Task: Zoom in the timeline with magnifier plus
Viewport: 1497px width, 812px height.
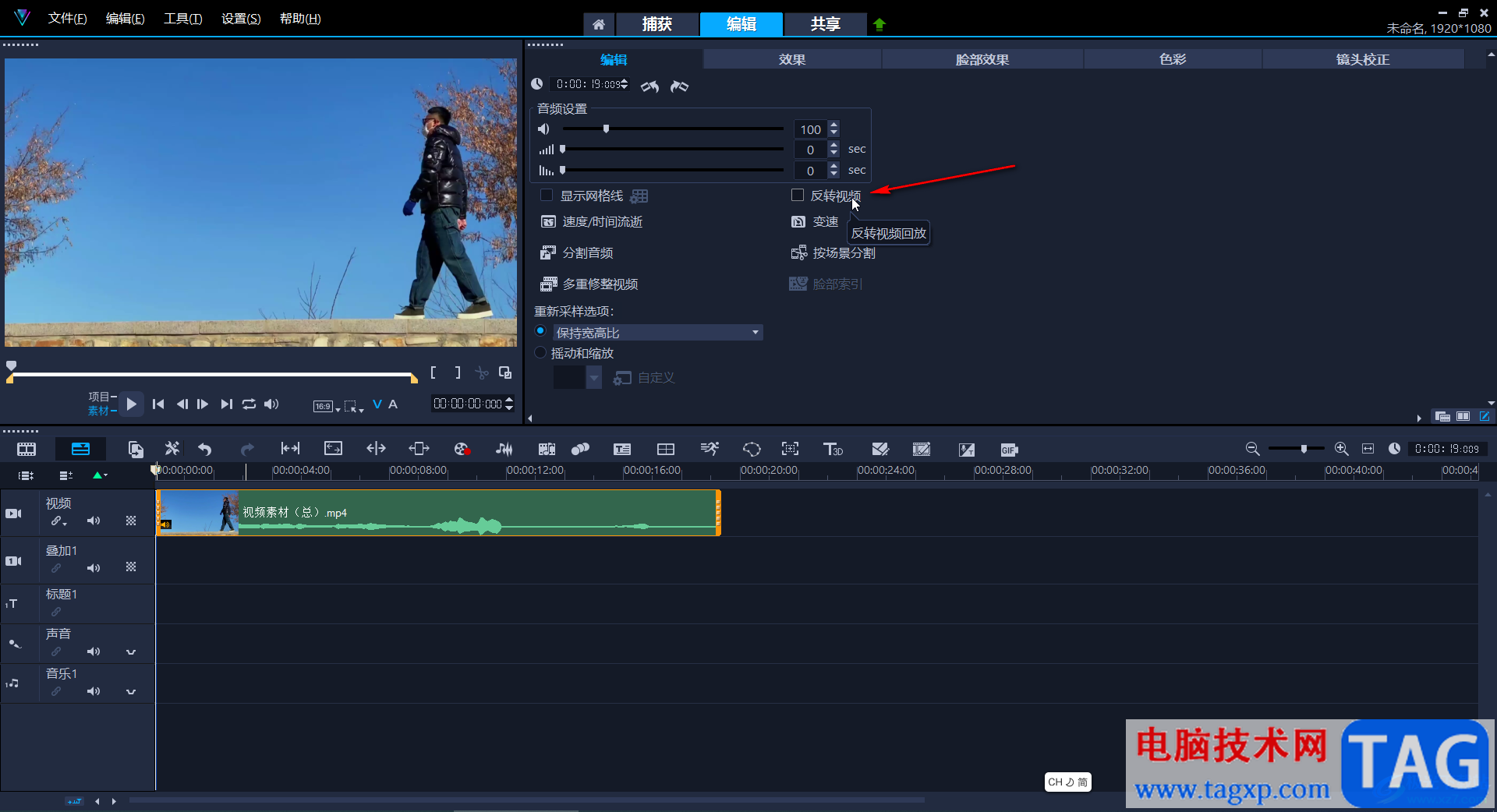Action: 1341,448
